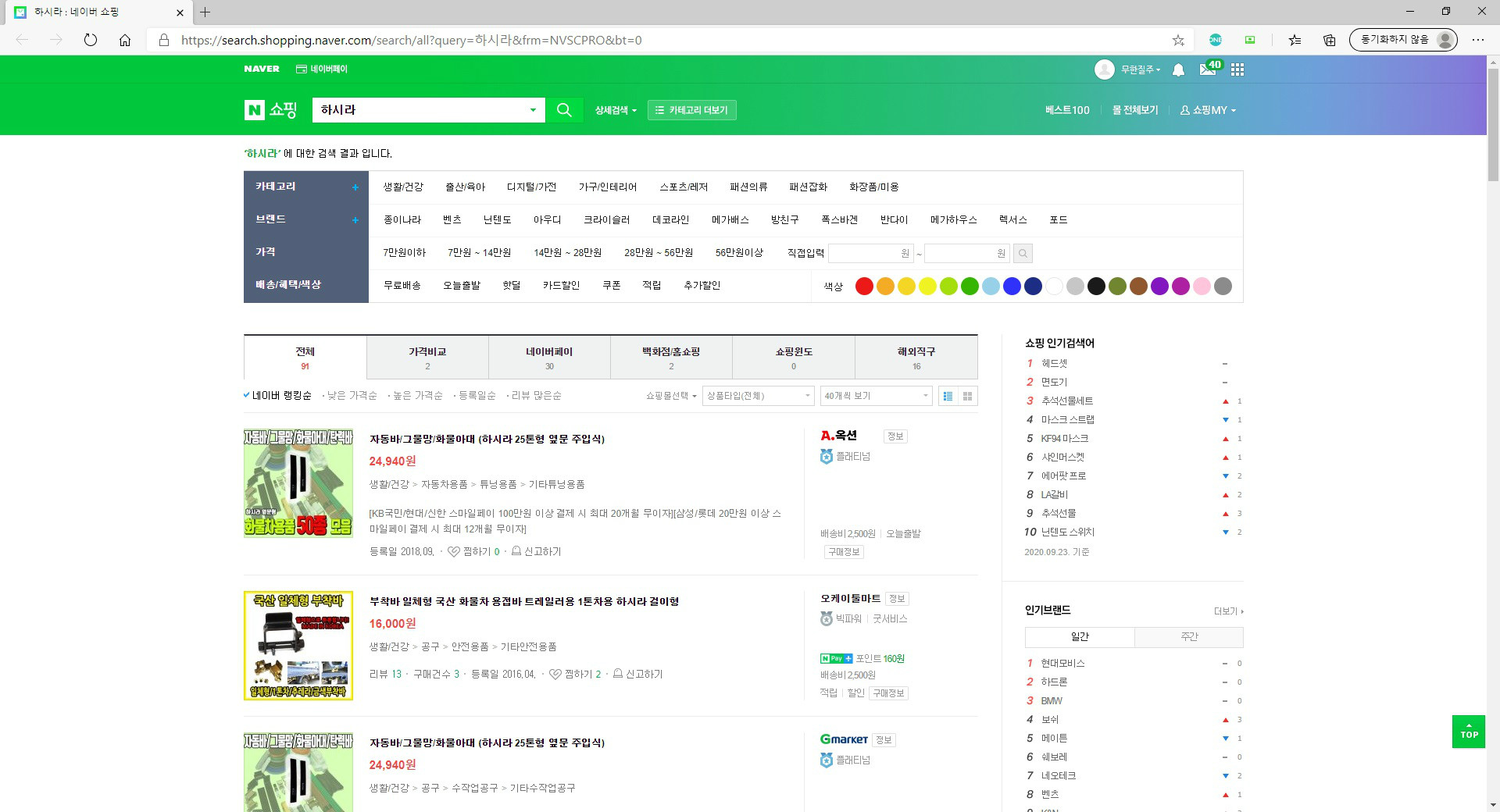Click the TOP scroll button
1500x812 pixels.
[1469, 732]
